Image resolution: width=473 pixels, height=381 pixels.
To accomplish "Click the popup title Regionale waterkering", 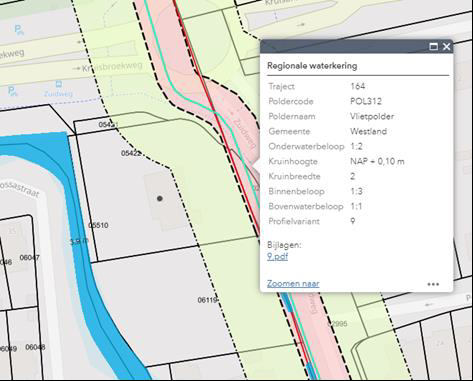I will (x=312, y=66).
